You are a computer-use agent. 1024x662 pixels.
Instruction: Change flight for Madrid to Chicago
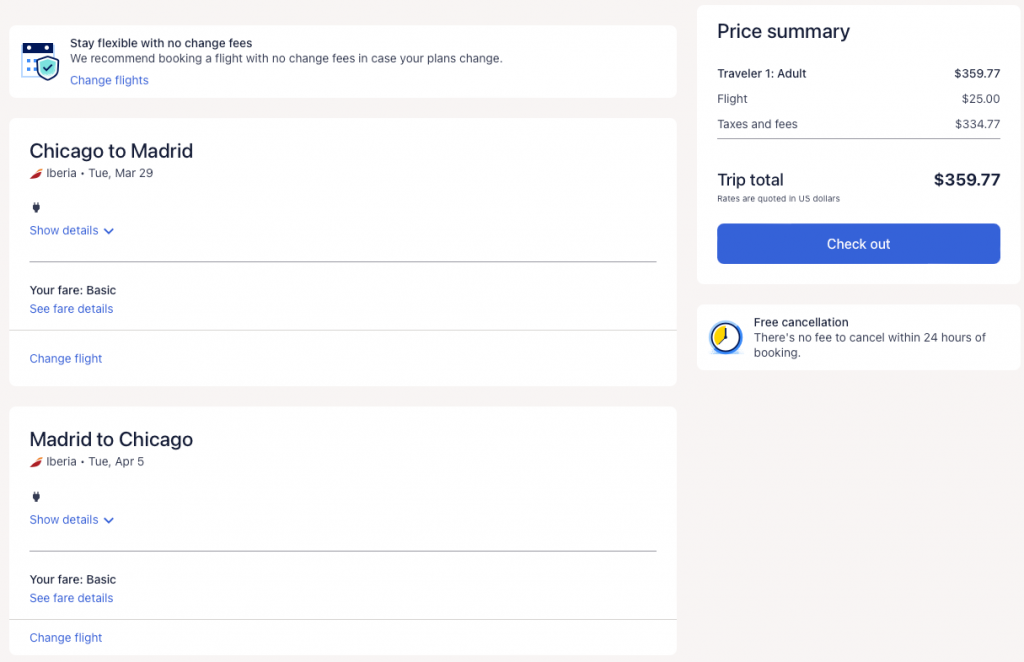click(x=66, y=638)
